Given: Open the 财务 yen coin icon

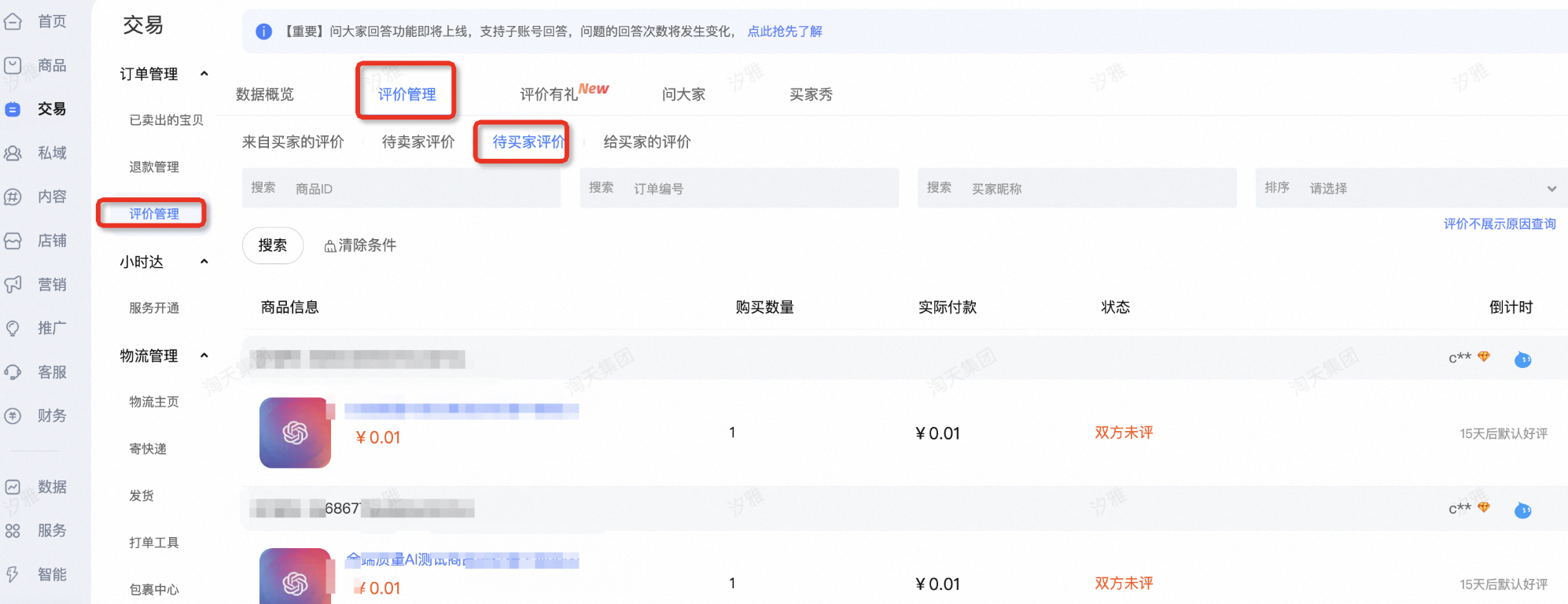Looking at the screenshot, I should coord(13,416).
